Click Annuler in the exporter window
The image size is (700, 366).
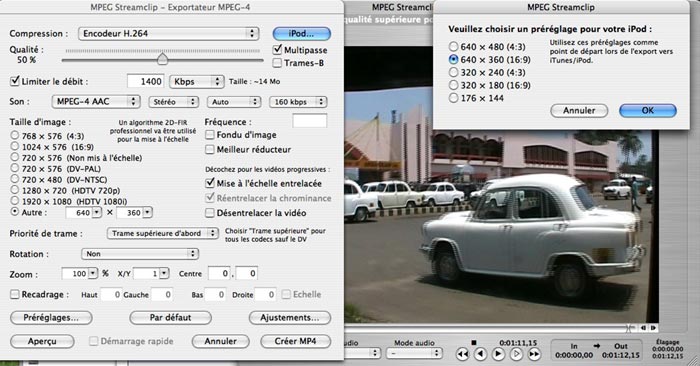pyautogui.click(x=221, y=341)
